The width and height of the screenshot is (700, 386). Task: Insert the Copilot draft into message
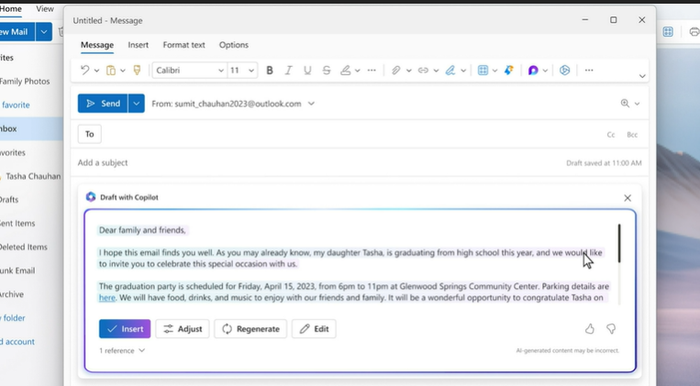[x=125, y=329]
